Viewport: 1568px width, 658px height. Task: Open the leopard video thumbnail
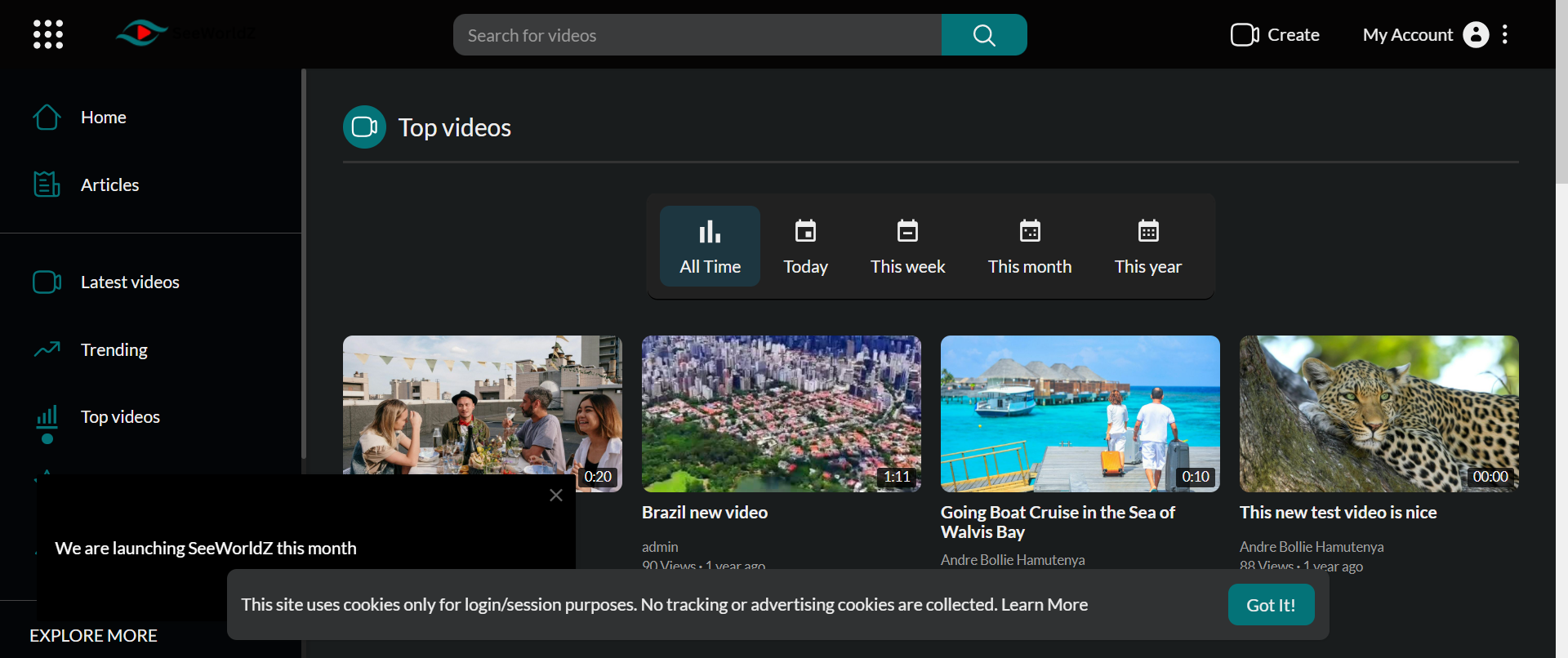tap(1379, 414)
